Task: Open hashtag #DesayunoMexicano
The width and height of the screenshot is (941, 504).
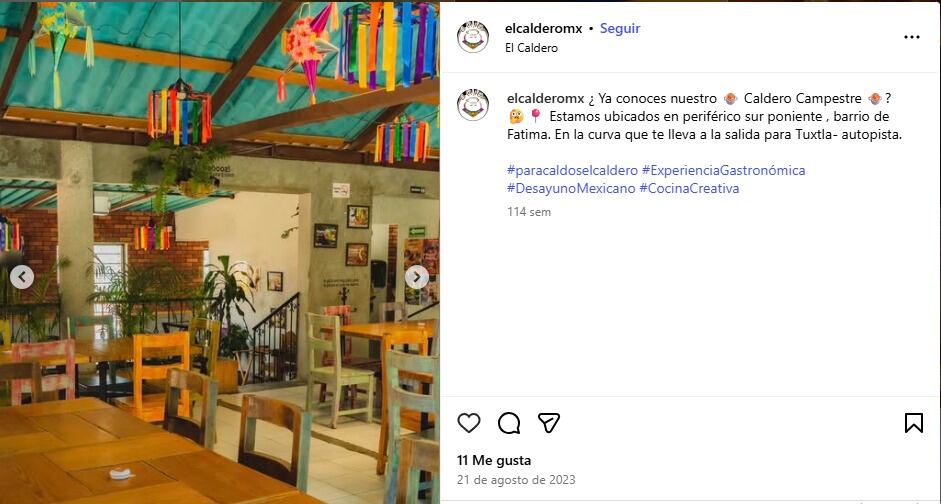Action: 571,188
